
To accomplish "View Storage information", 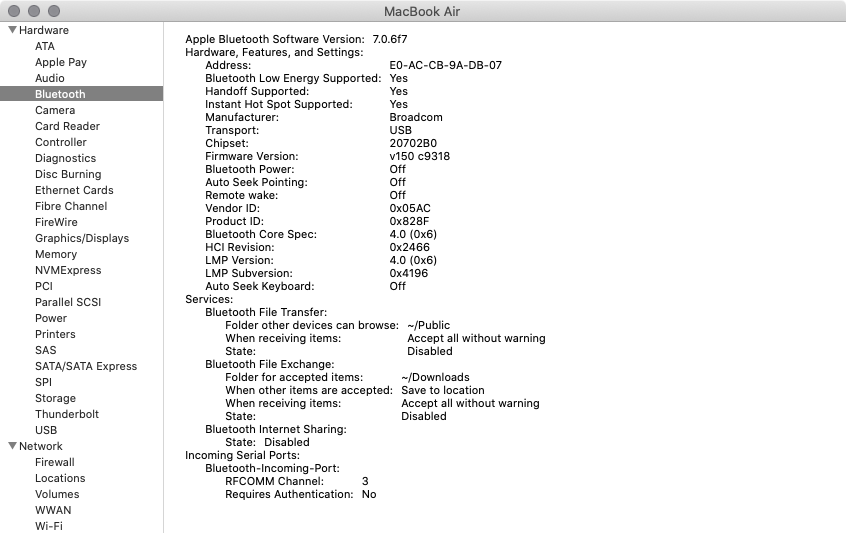I will pos(55,398).
